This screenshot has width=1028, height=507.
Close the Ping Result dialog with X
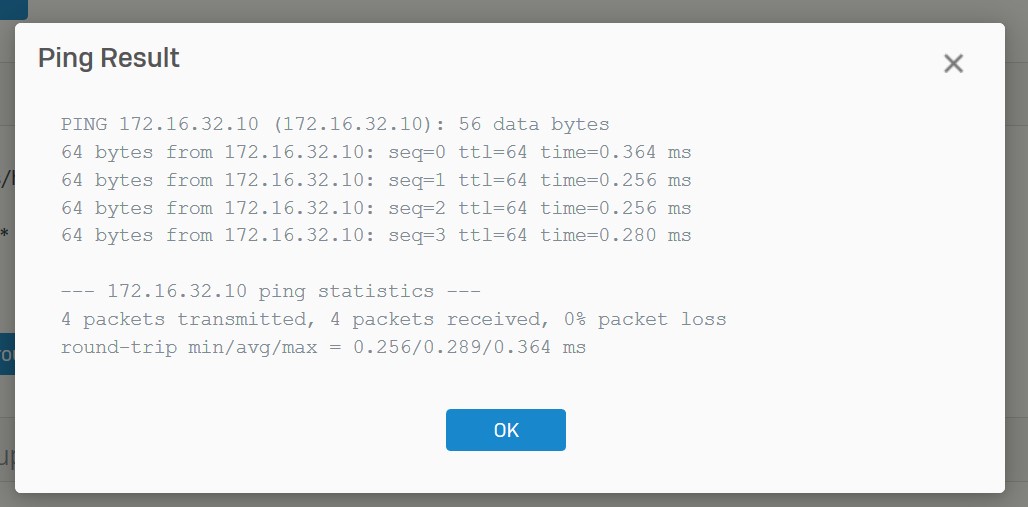click(953, 64)
